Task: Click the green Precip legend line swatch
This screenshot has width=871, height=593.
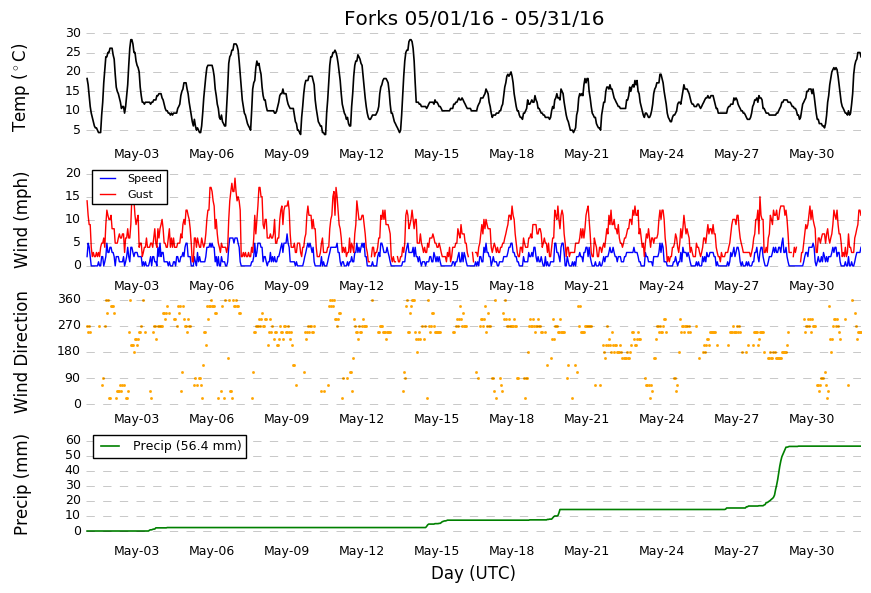Action: tap(109, 446)
